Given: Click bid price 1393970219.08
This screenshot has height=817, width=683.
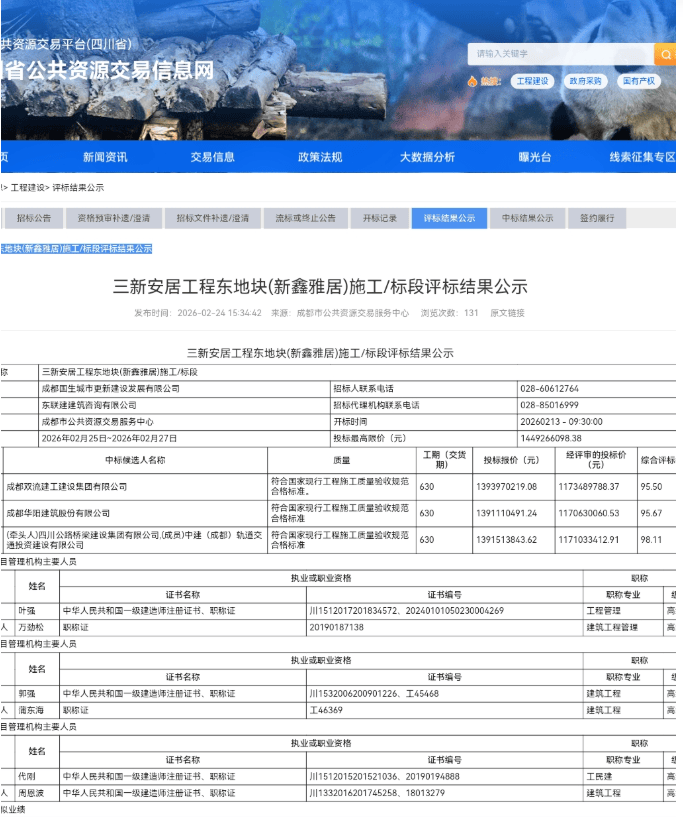Looking at the screenshot, I should coord(506,487).
